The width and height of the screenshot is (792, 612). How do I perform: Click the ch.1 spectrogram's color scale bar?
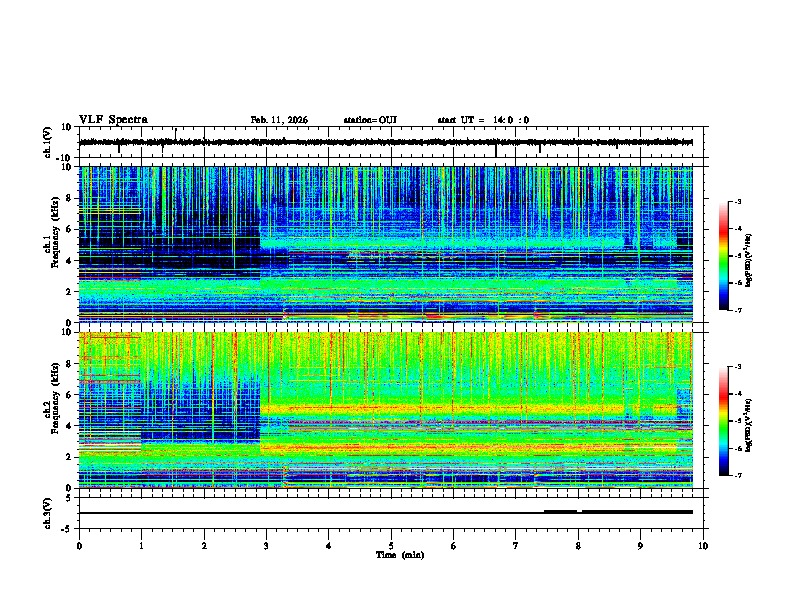click(x=724, y=256)
